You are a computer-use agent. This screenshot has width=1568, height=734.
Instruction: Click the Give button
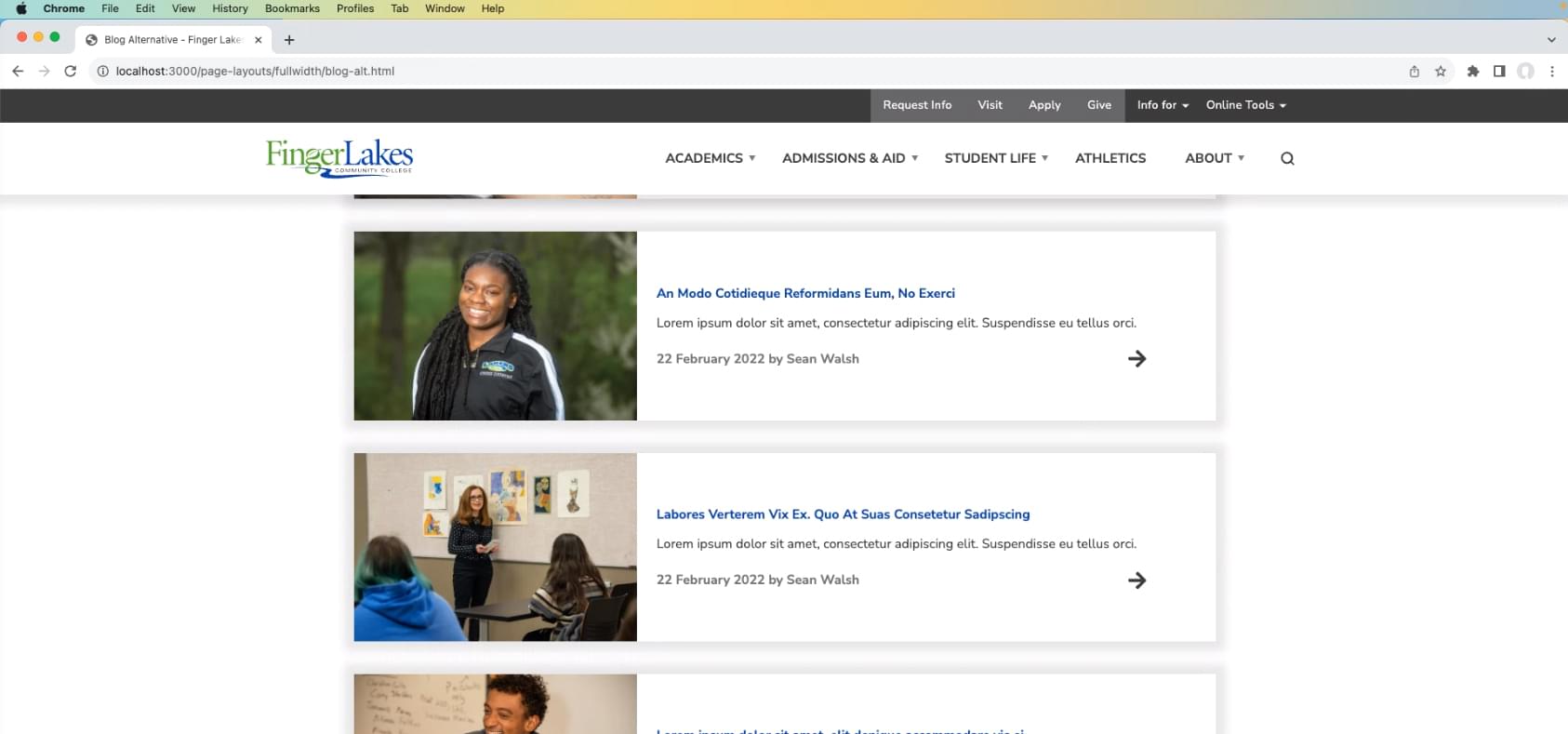(x=1099, y=105)
